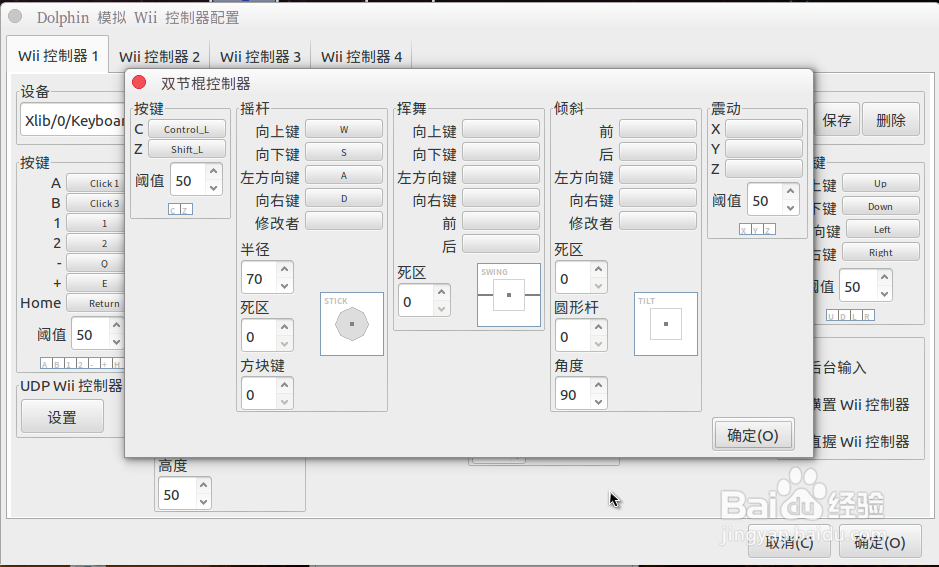Click the 倾斜 向右键 empty mapping button

[658, 198]
